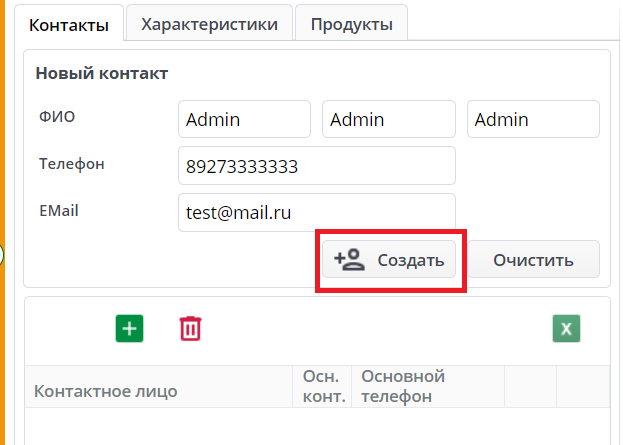Focus the first ФИО input field
Image resolution: width=623 pixels, height=445 pixels.
coord(244,119)
